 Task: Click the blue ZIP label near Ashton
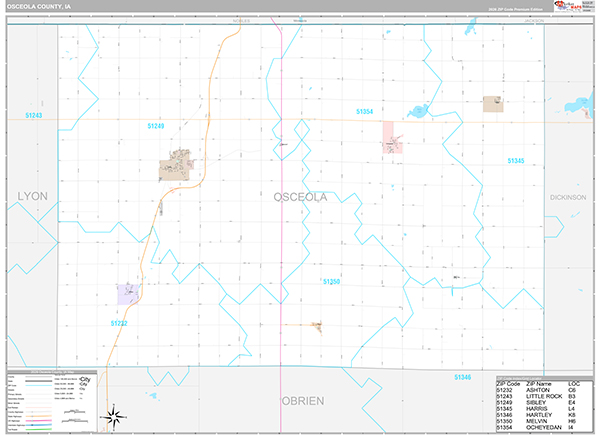tap(119, 323)
